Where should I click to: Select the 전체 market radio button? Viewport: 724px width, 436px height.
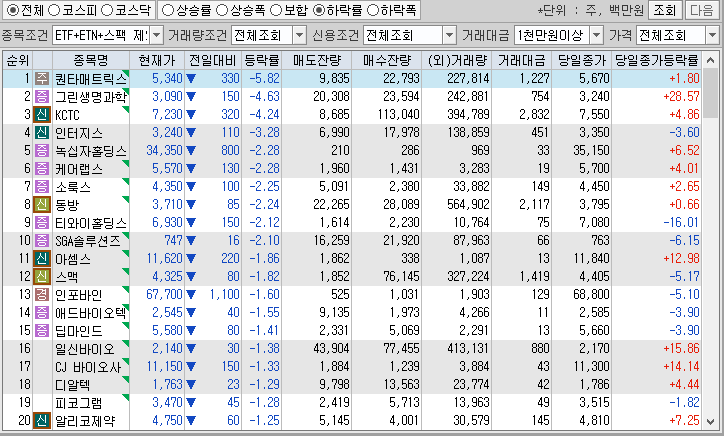coord(13,10)
